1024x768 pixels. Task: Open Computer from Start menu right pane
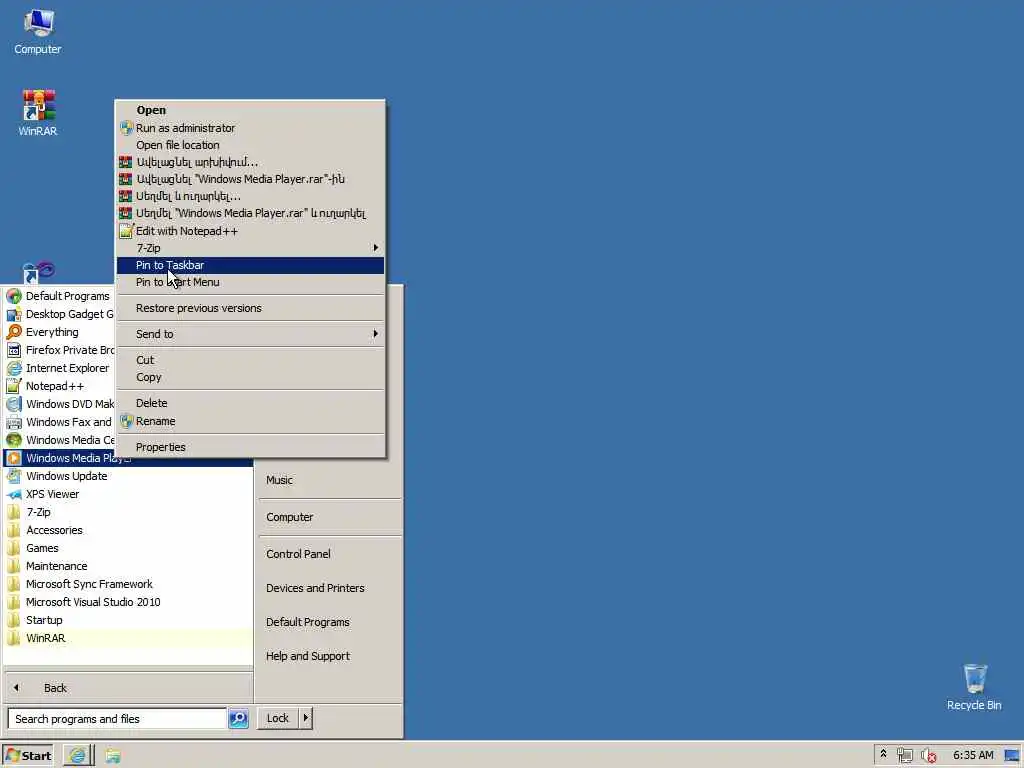tap(330, 517)
